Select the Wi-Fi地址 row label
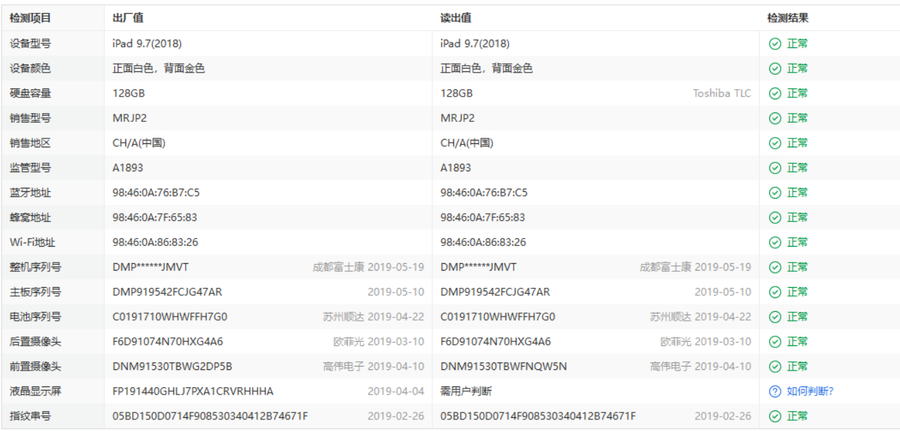This screenshot has height=431, width=900. pos(33,242)
